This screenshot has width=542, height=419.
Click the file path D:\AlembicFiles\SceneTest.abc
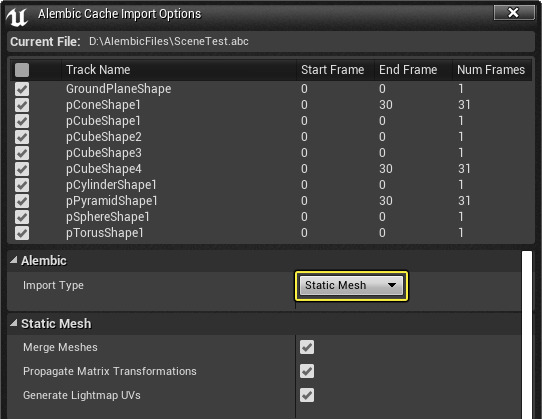tap(169, 41)
